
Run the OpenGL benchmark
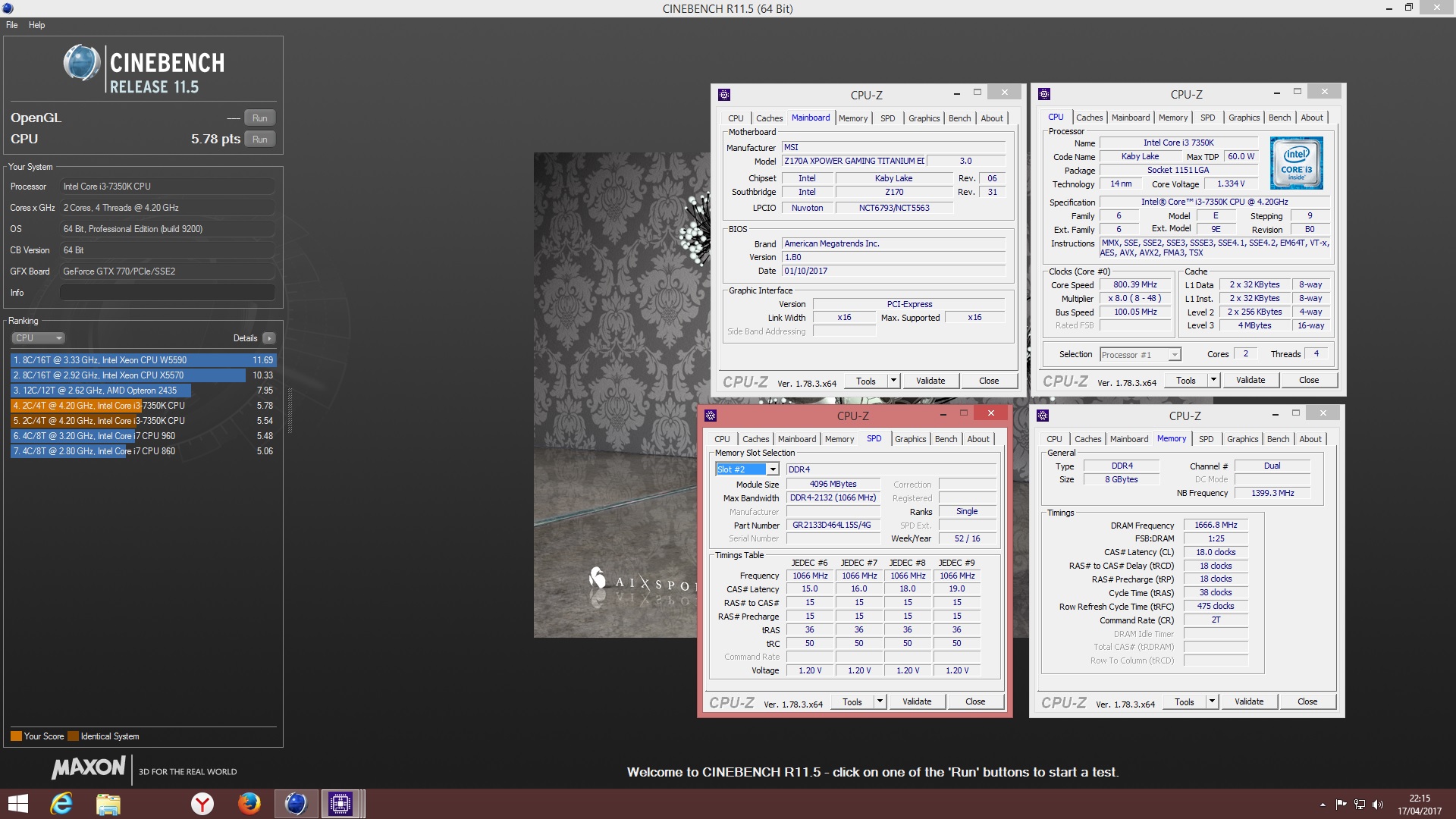[x=259, y=118]
